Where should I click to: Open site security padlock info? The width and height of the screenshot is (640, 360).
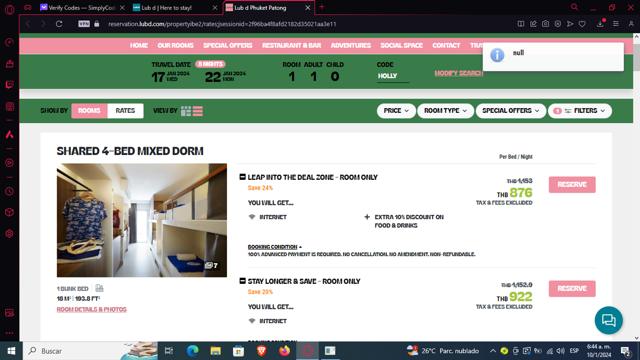coord(97,24)
